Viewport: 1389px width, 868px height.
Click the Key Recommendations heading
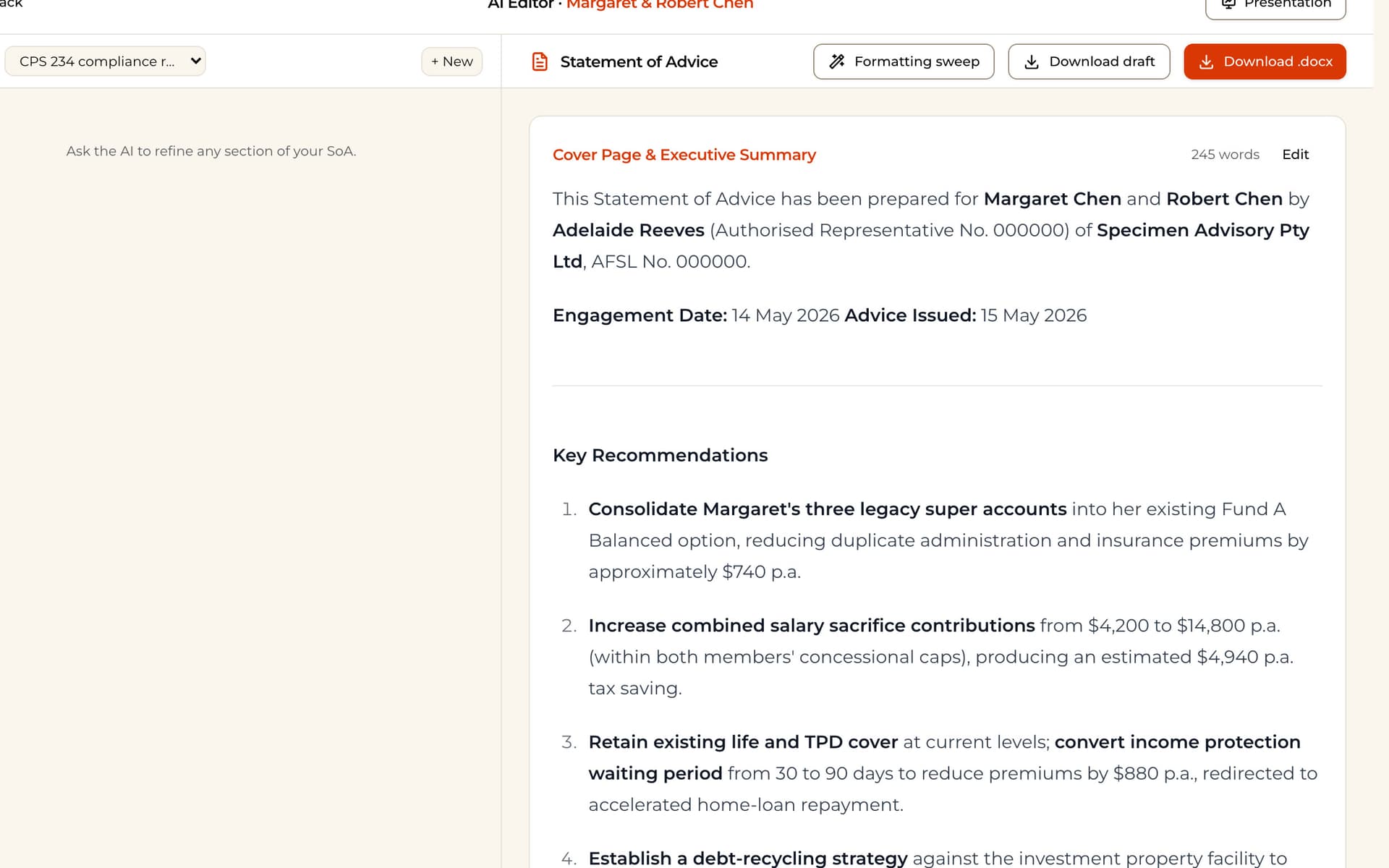(x=660, y=455)
